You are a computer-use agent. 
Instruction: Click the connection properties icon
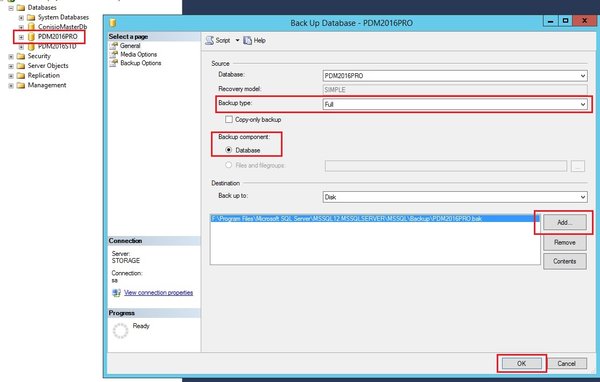(x=116, y=293)
